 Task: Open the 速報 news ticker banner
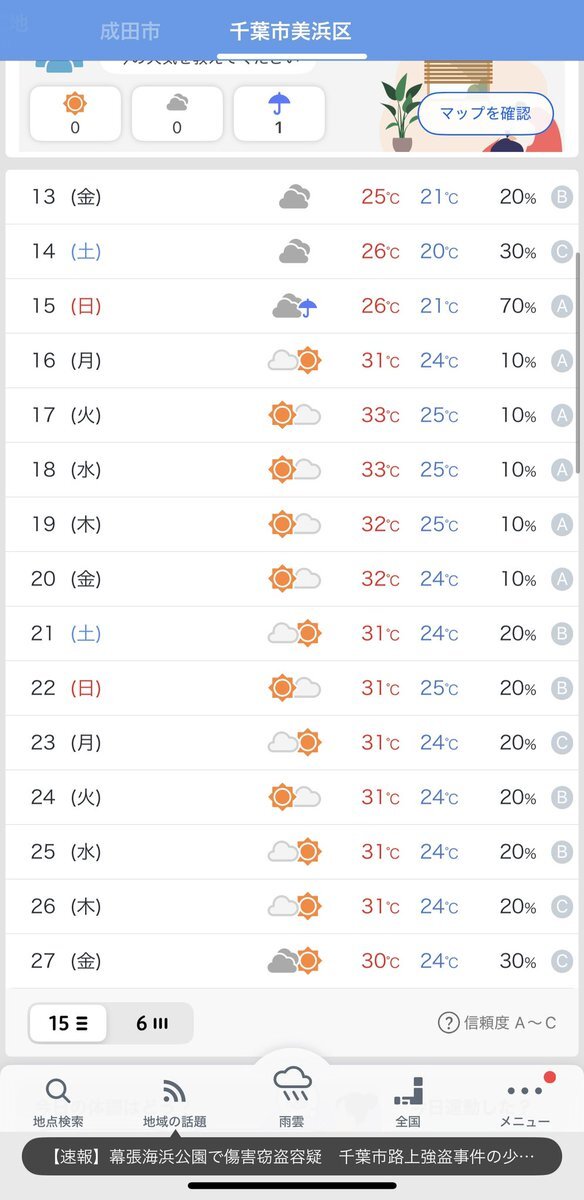(292, 1156)
